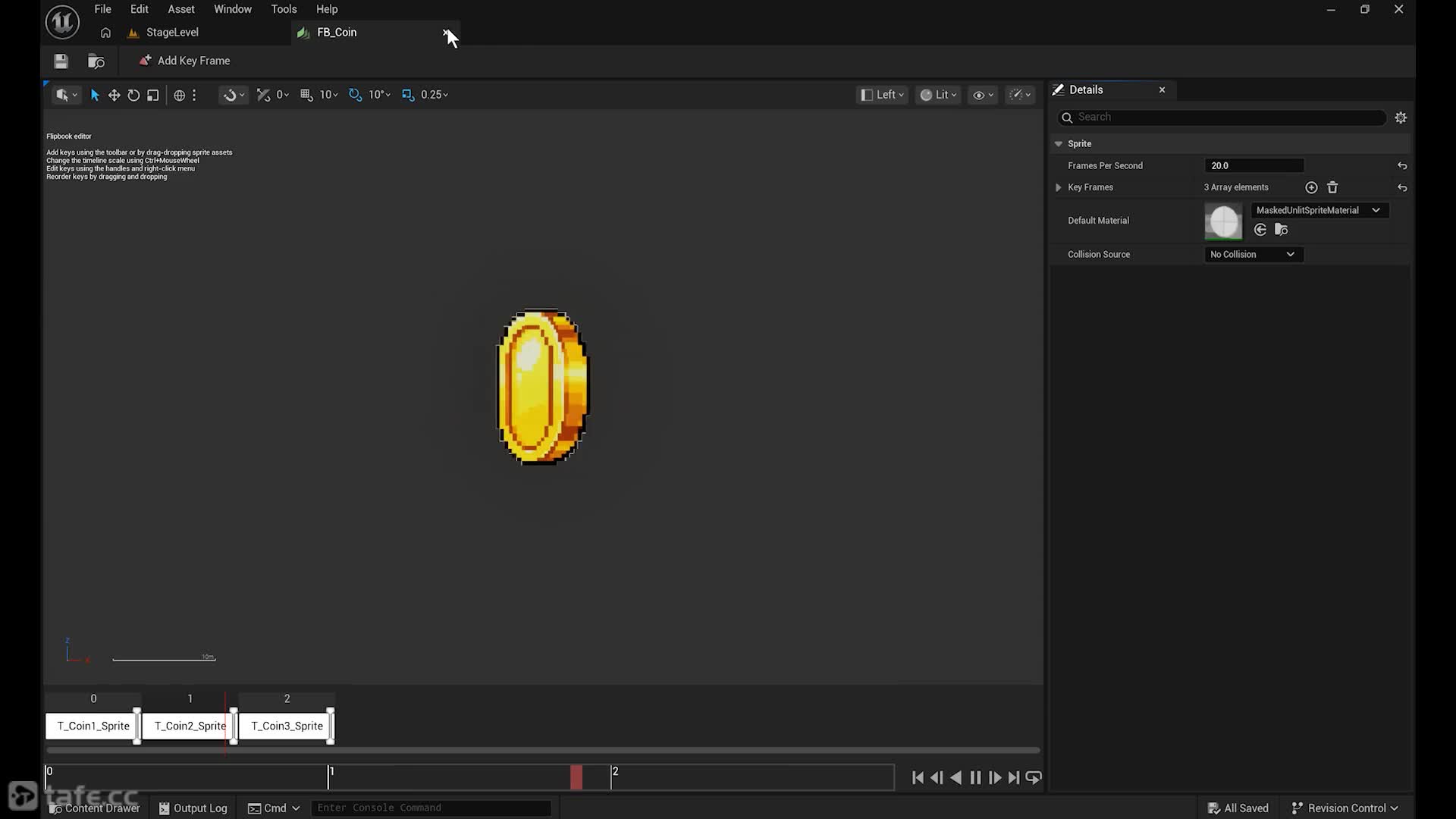Step back one frame
This screenshot has width=1456, height=819.
(x=937, y=778)
